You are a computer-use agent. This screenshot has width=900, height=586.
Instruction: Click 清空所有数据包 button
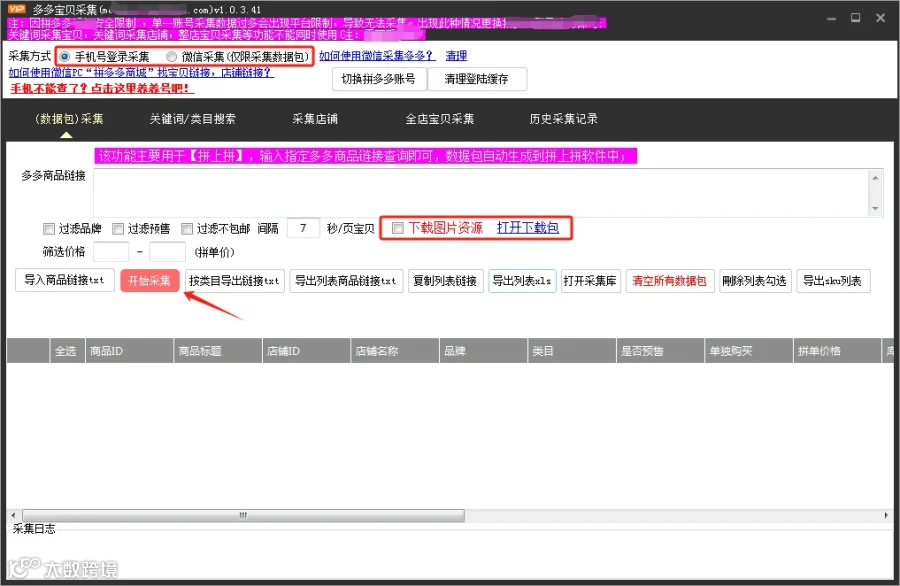click(x=669, y=281)
